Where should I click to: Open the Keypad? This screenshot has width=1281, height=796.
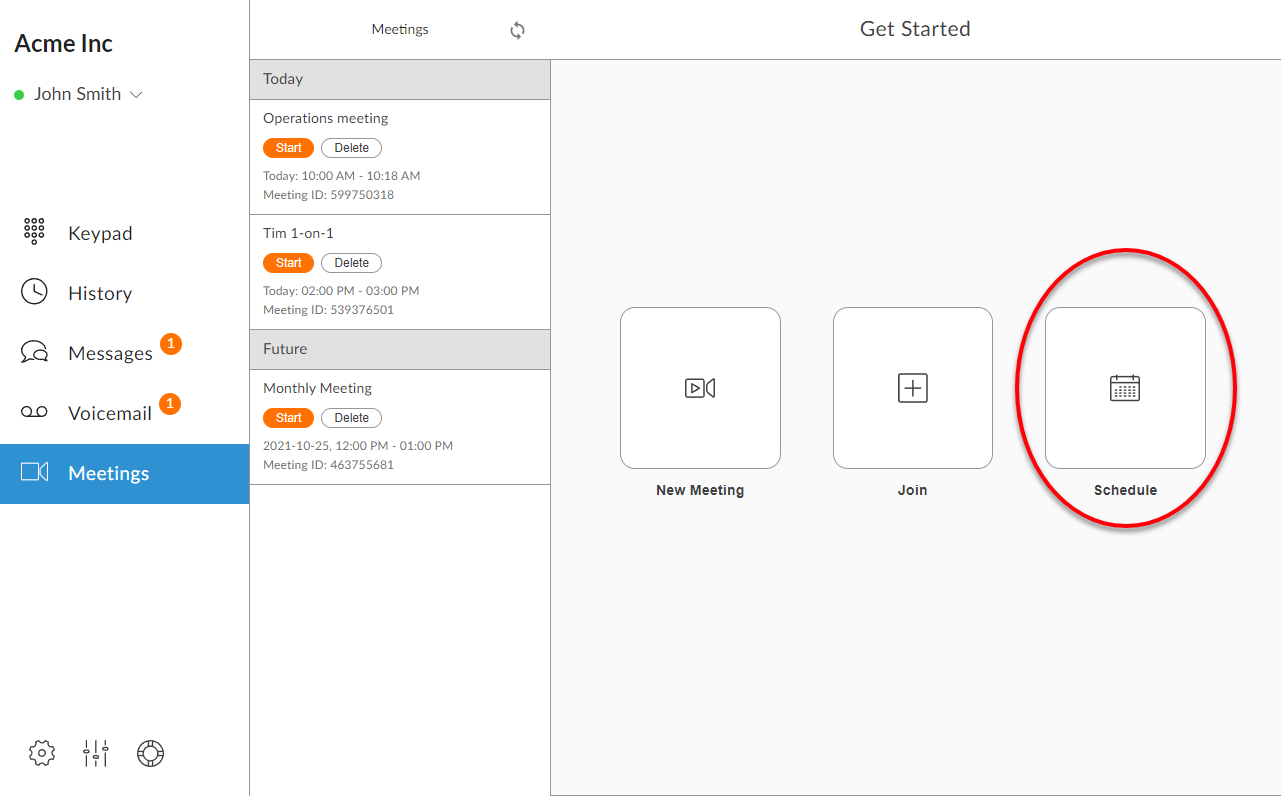point(99,232)
